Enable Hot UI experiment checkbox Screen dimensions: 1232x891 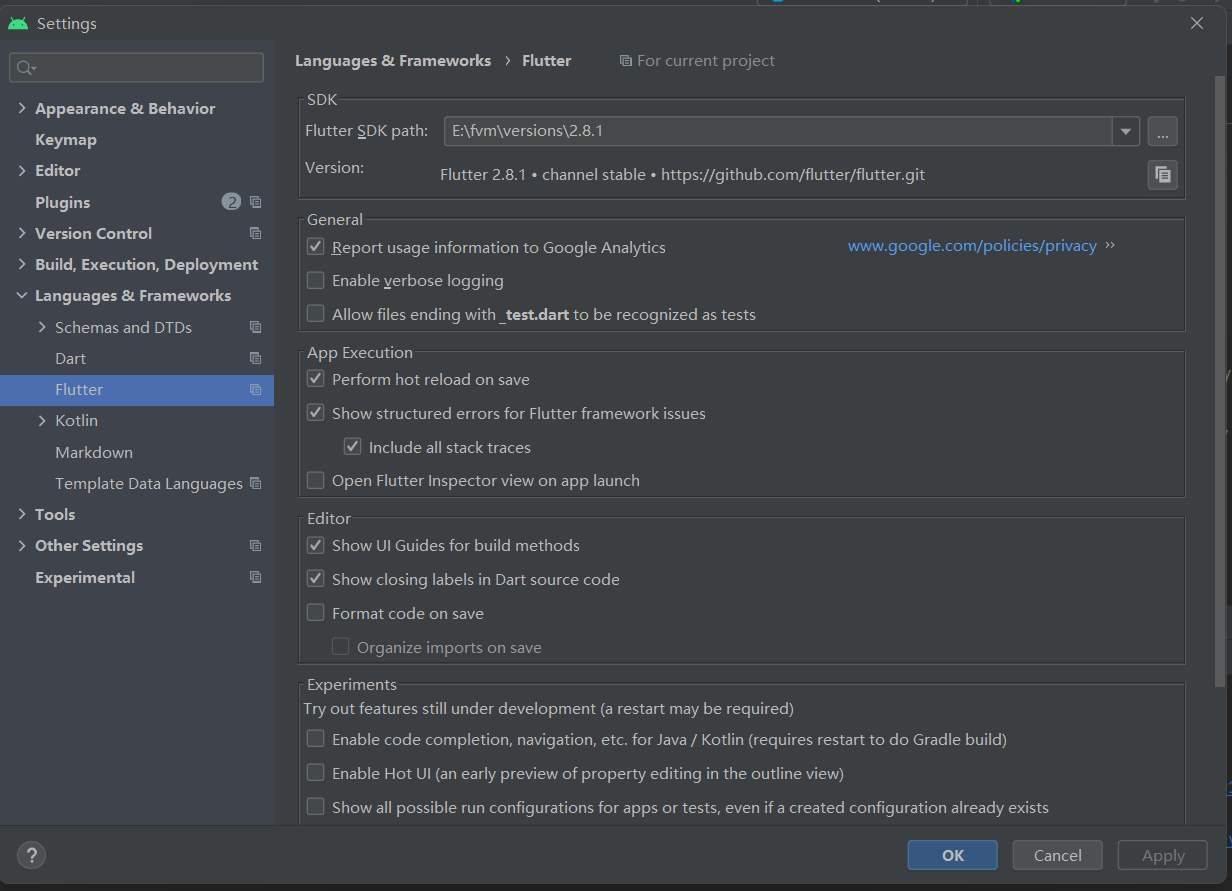coord(315,773)
